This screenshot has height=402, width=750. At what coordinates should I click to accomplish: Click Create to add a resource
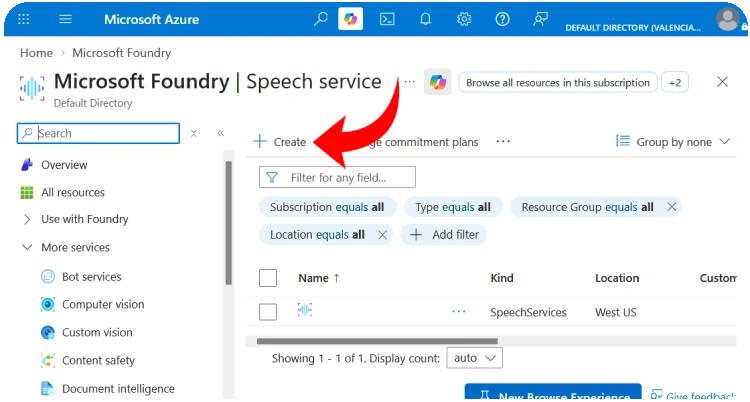coord(280,142)
